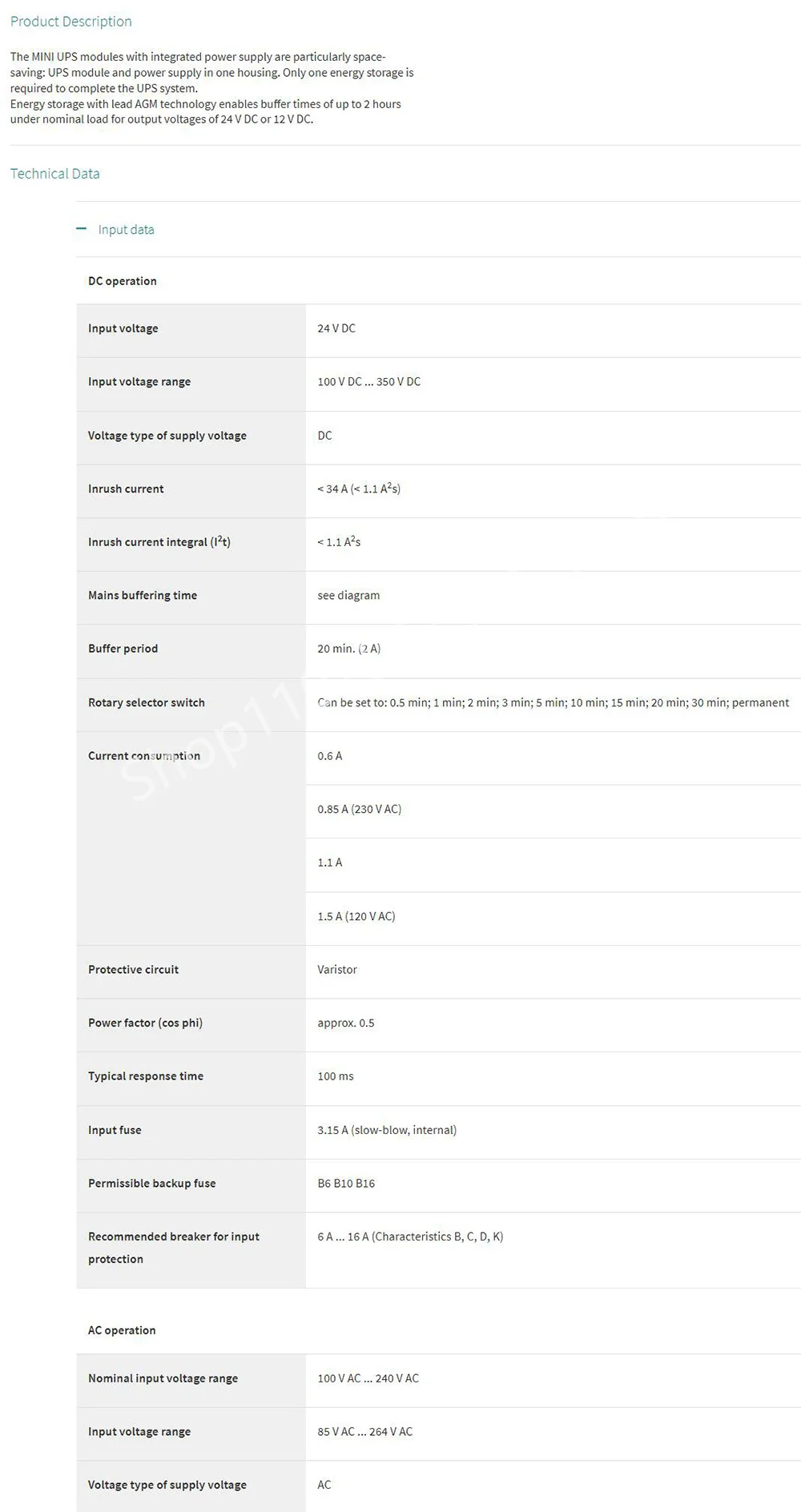801x1512 pixels.
Task: Click the Mains buffering time label
Action: [143, 595]
